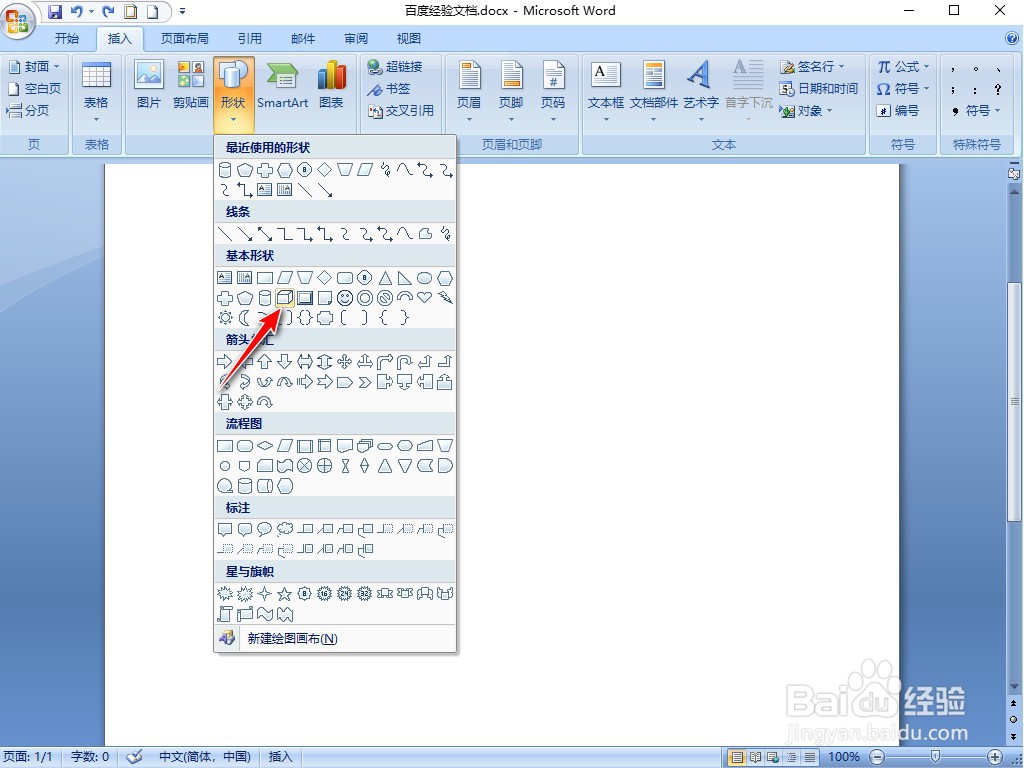This screenshot has height=768, width=1024.
Task: Choose the oval callout shape
Action: (x=264, y=529)
